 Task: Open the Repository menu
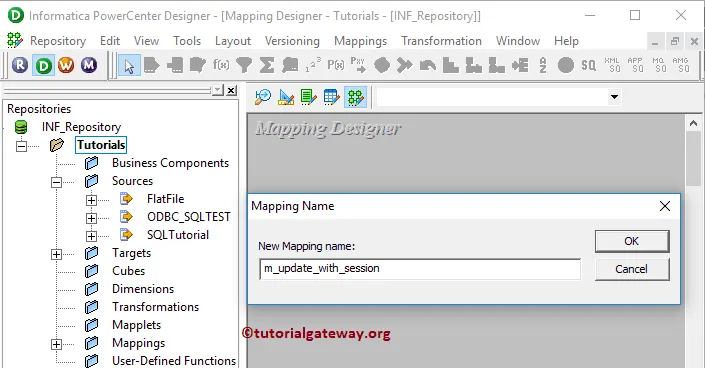[x=58, y=41]
